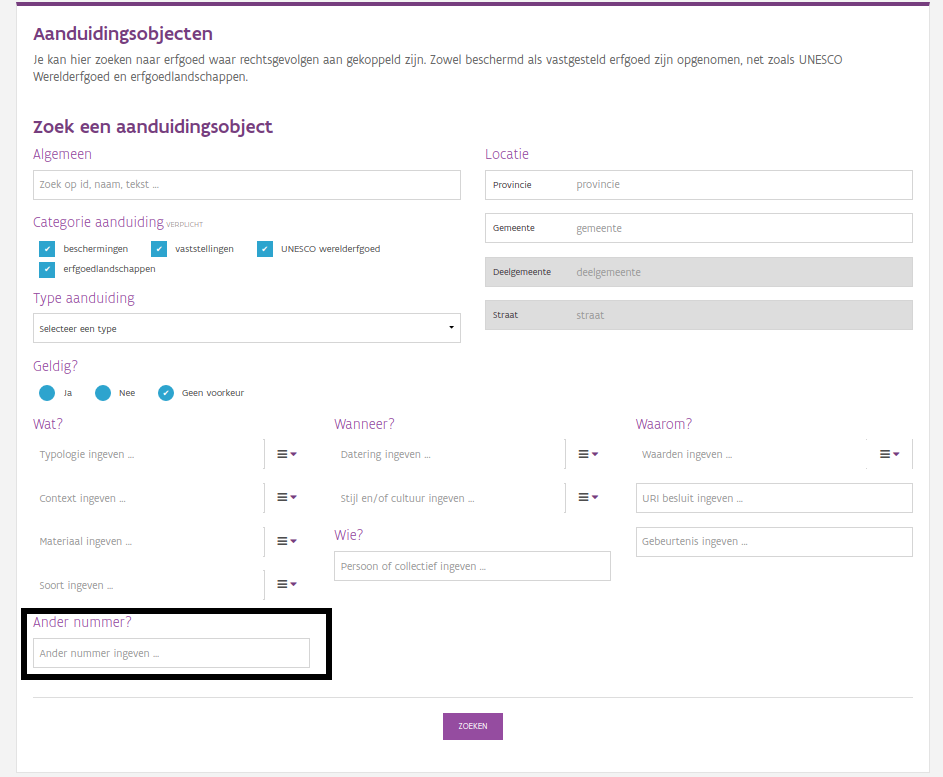
Task: Click the URI besluit ingeven field
Action: pos(774,498)
